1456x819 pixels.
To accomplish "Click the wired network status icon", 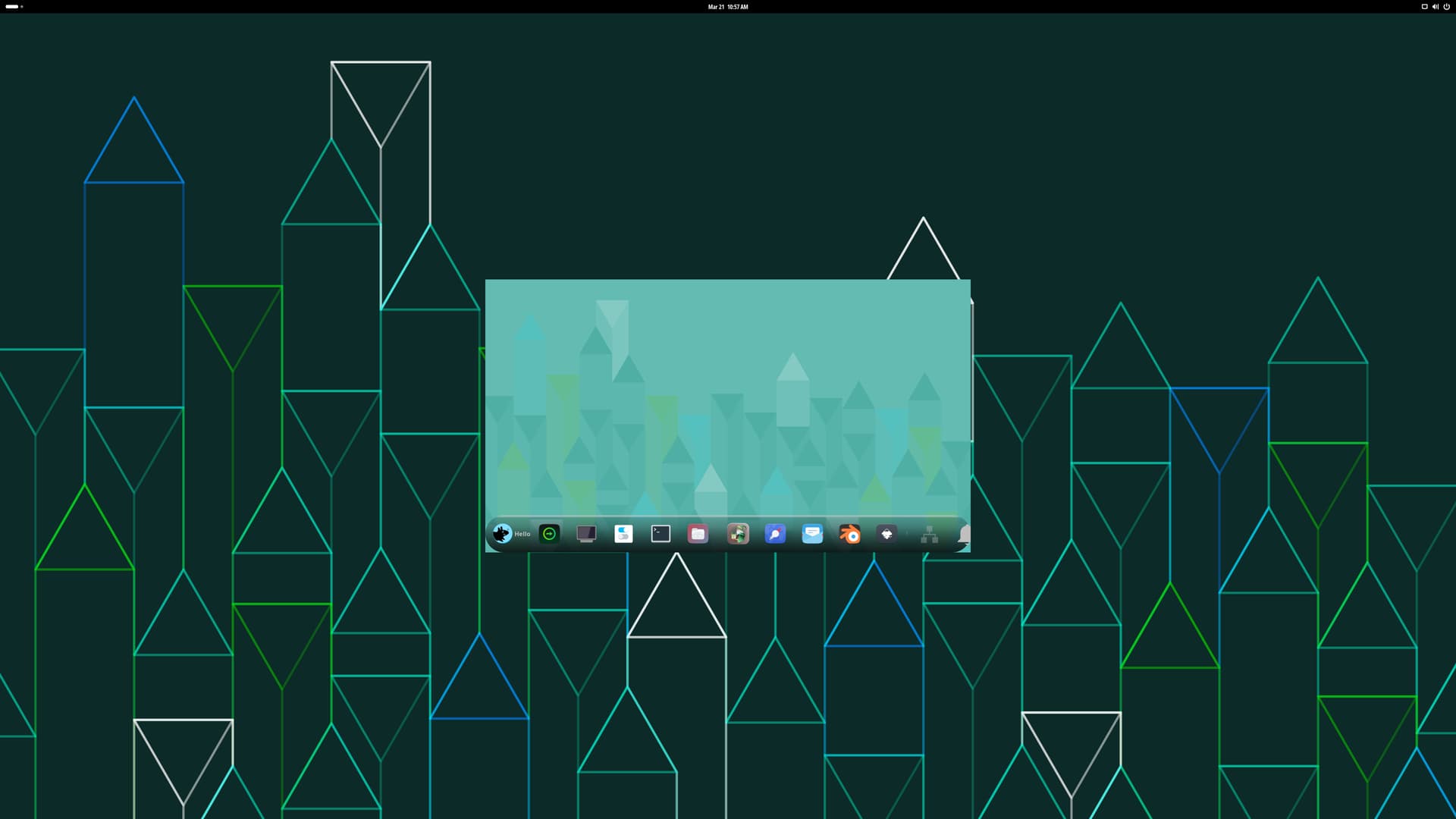I will (1424, 7).
